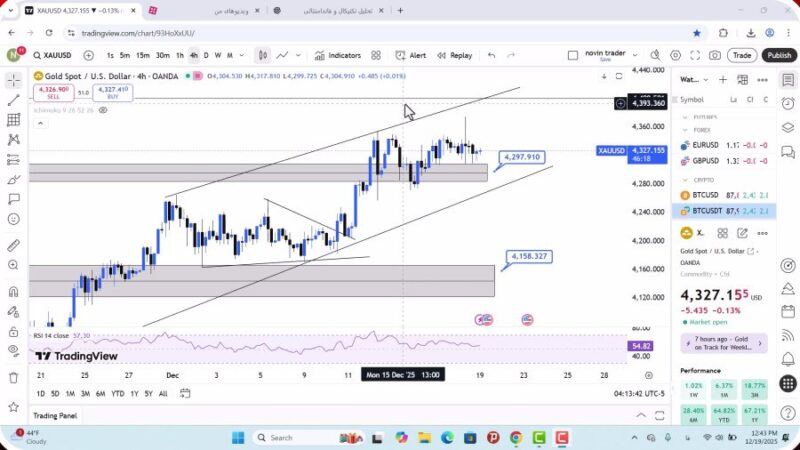
Task: Click the Publish button
Action: (x=778, y=55)
